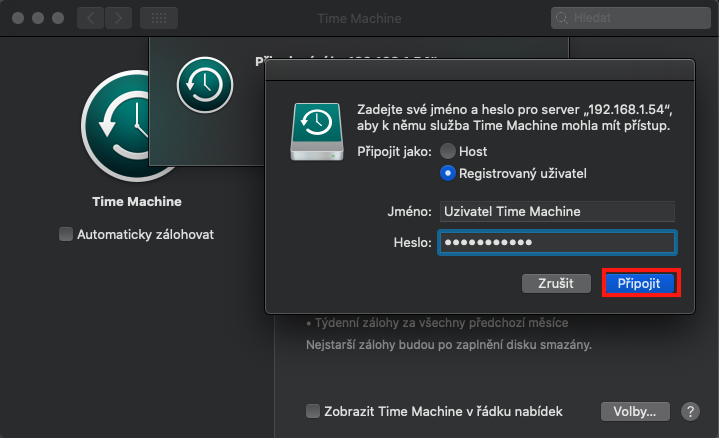This screenshot has height=438, width=719.
Task: Select the Registrovaný uživatel radio option
Action: coord(448,174)
